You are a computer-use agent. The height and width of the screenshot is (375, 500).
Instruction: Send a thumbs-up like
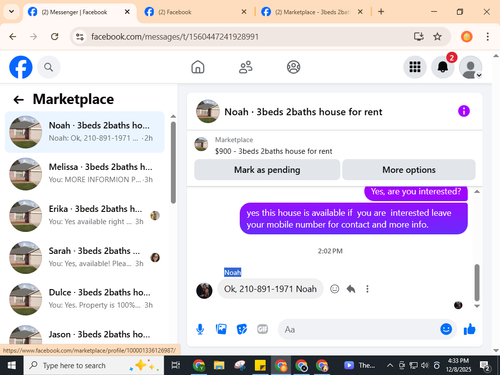tap(469, 329)
